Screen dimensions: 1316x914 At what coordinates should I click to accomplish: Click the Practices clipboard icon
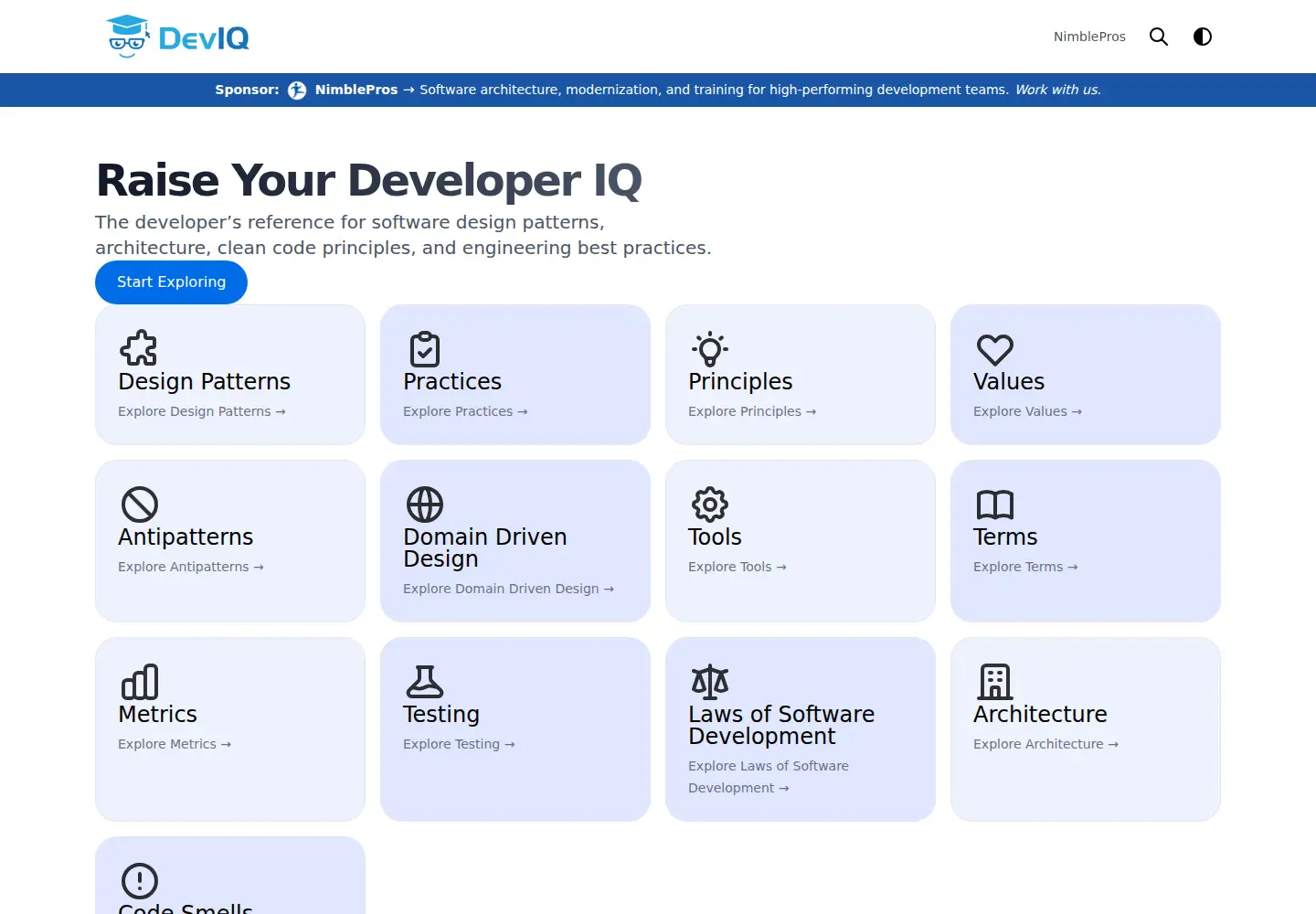424,348
